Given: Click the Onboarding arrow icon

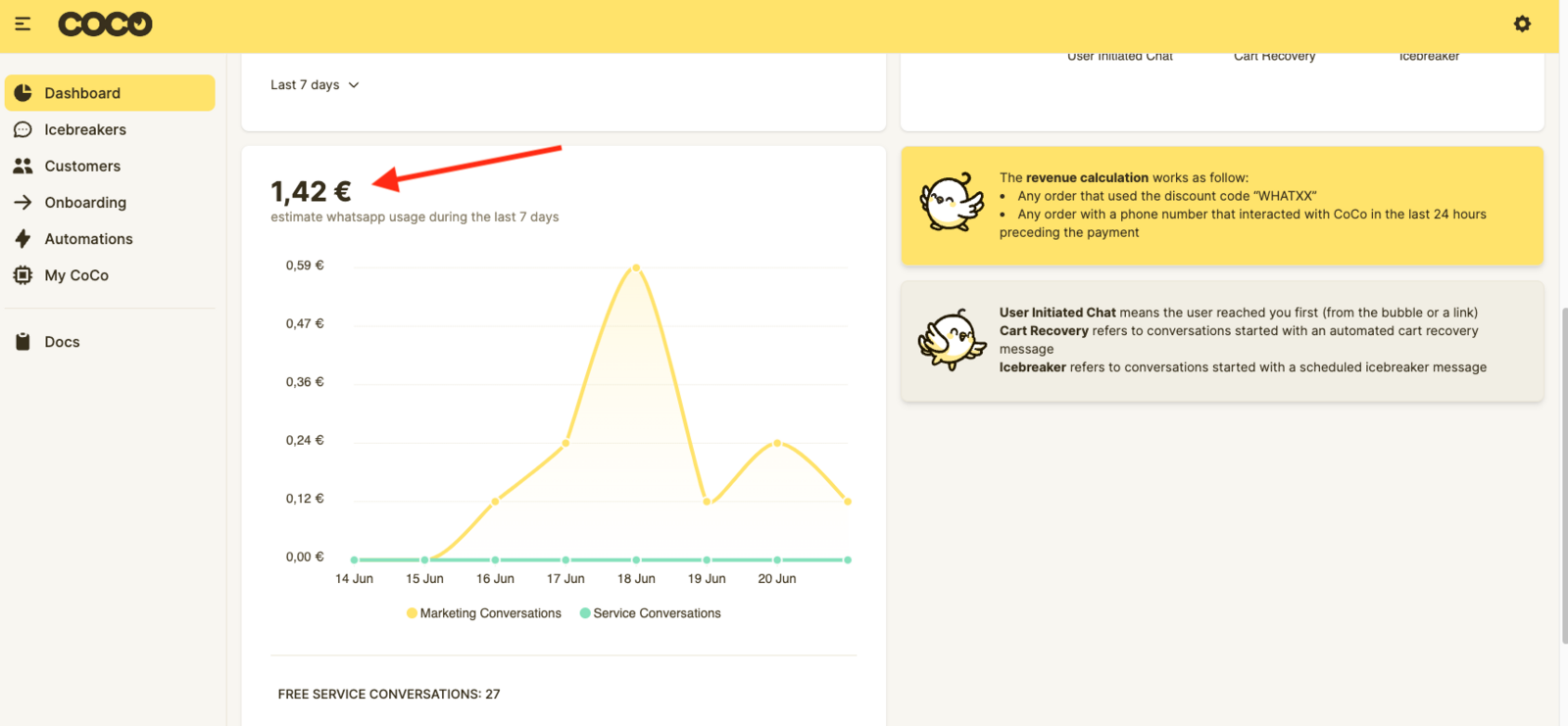Looking at the screenshot, I should coord(23,203).
